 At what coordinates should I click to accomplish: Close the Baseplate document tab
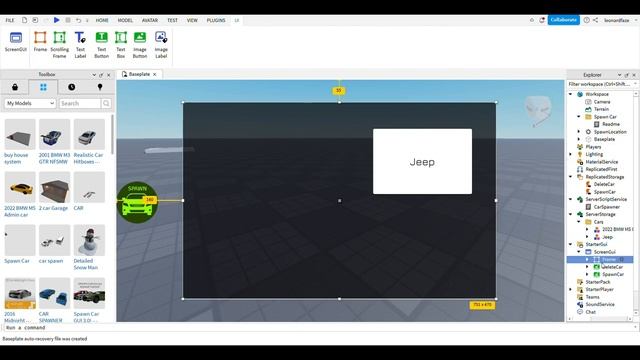tap(155, 74)
